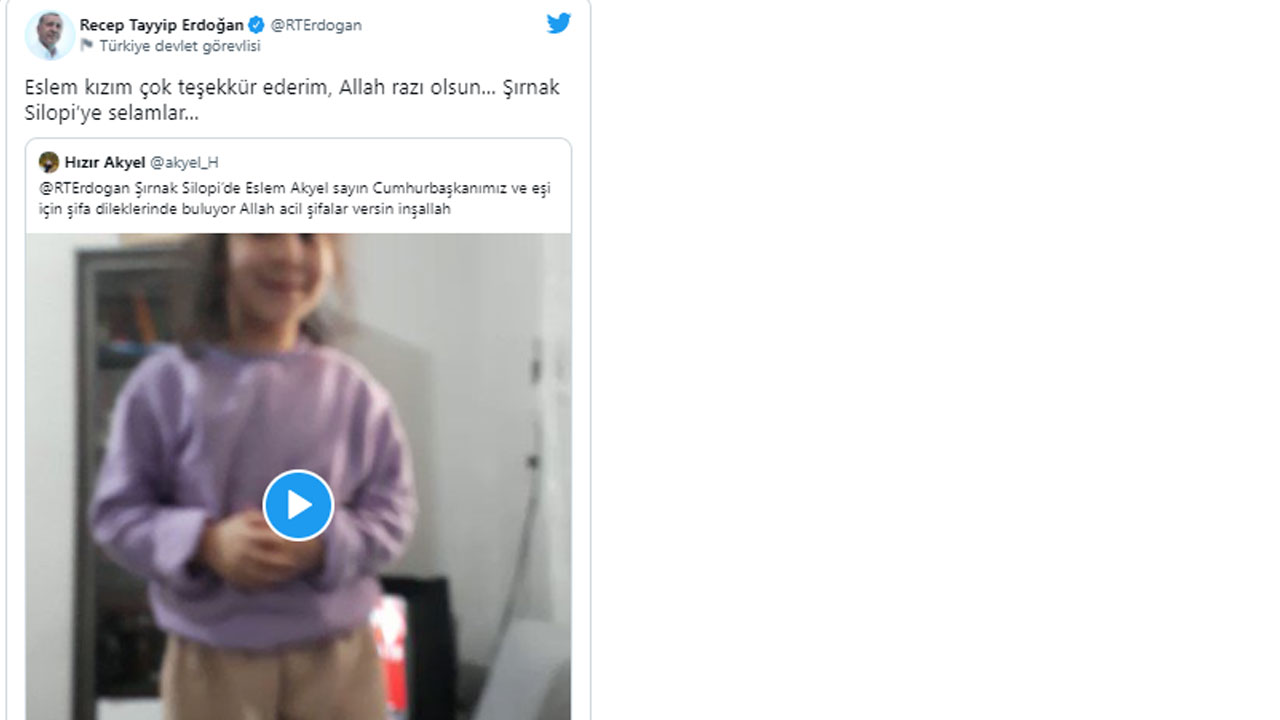Click the video thumbnail on the purple sweater

(x=200, y=430)
